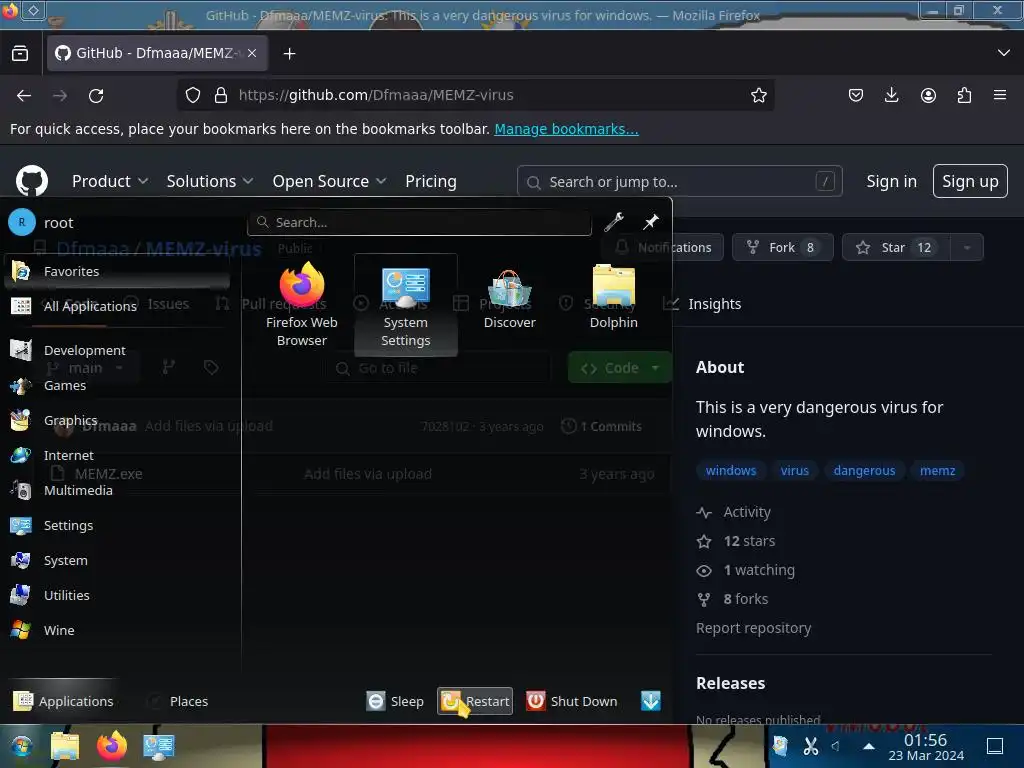
Task: Open Games category
Action: [x=118, y=385]
